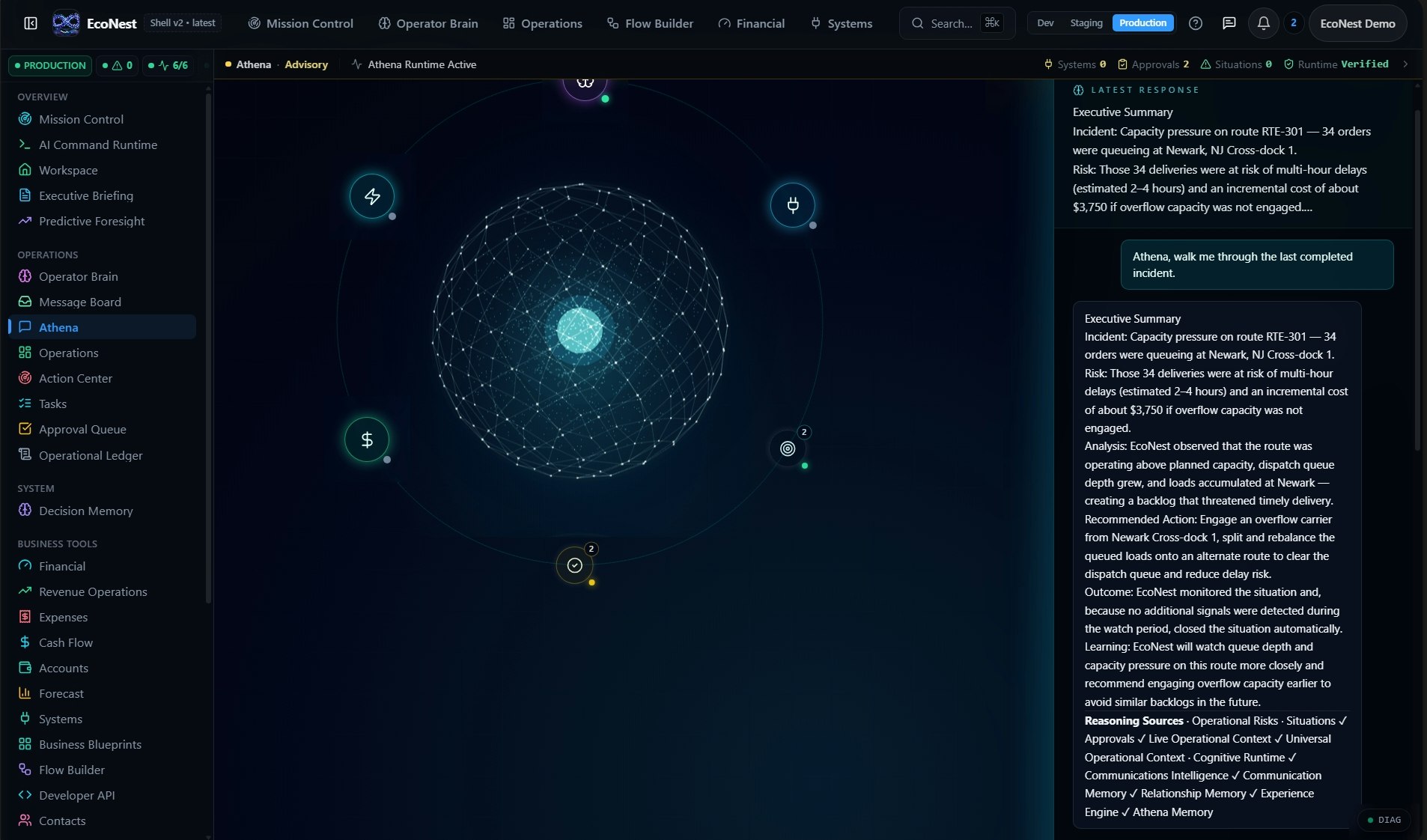Viewport: 1427px width, 840px height.
Task: Open Mission Control top navigation tab
Action: coord(300,23)
